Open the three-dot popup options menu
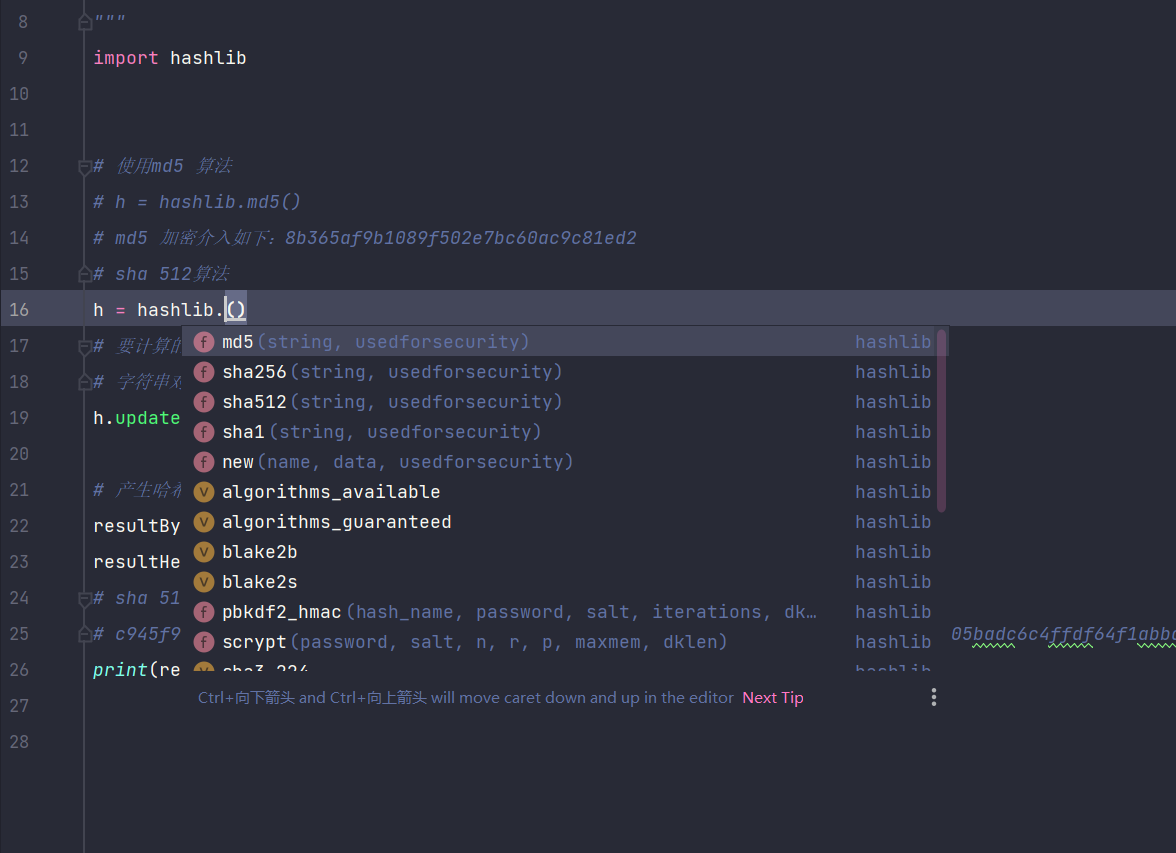 tap(933, 697)
